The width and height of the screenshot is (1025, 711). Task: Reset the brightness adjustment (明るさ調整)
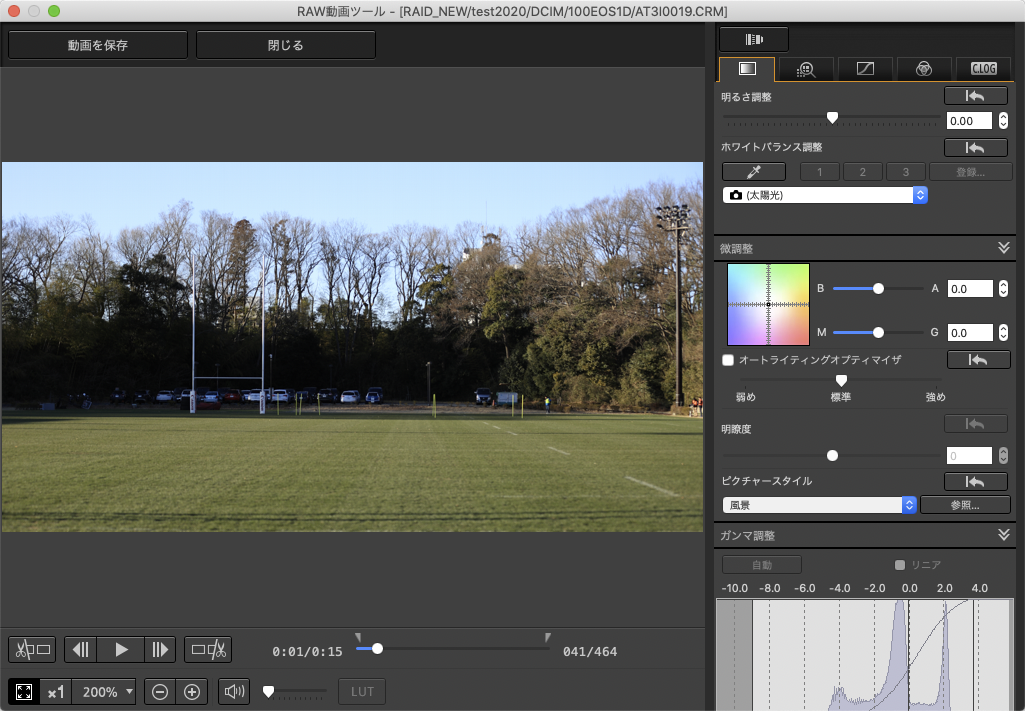tap(976, 96)
